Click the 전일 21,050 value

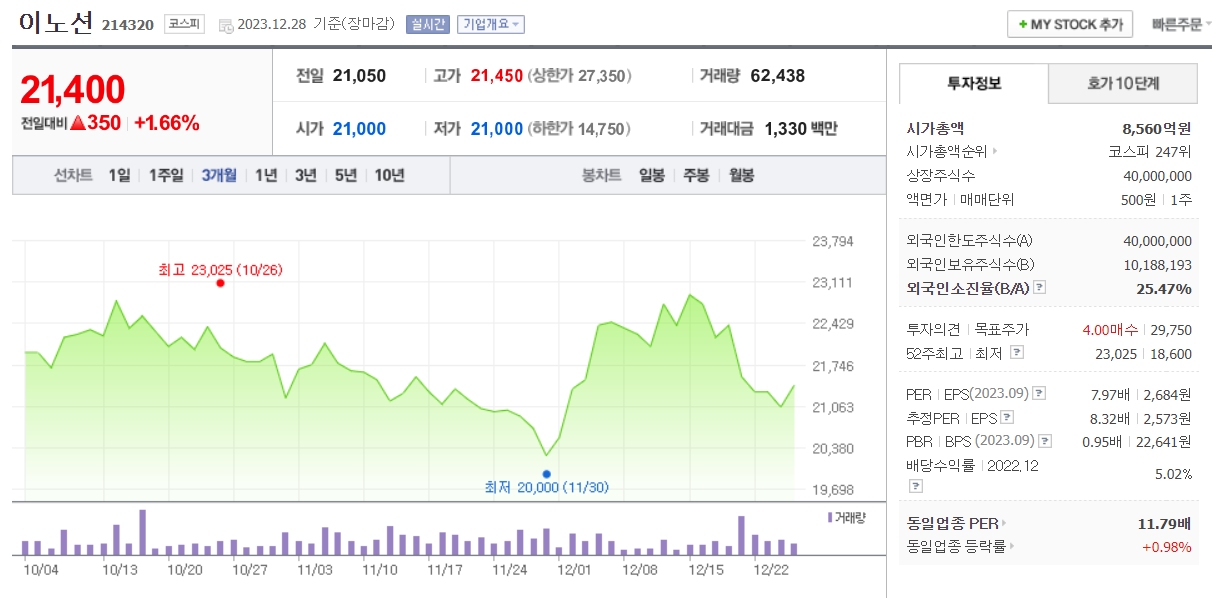tap(359, 76)
